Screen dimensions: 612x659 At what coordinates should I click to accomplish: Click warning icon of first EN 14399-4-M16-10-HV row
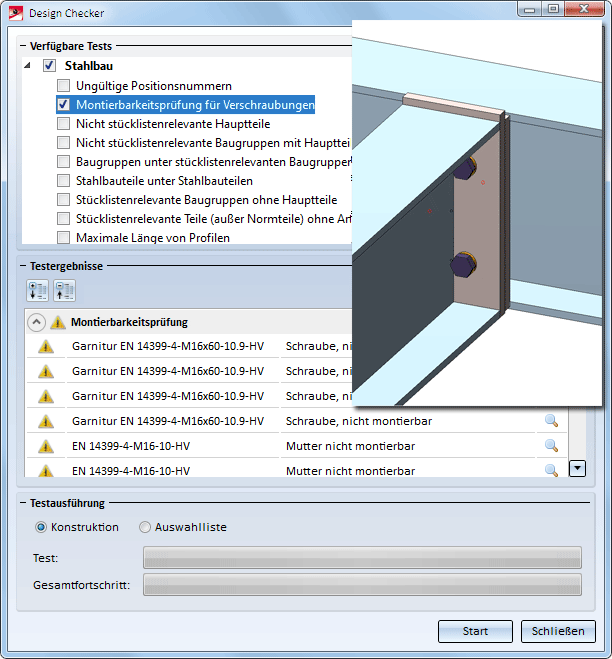tap(46, 446)
